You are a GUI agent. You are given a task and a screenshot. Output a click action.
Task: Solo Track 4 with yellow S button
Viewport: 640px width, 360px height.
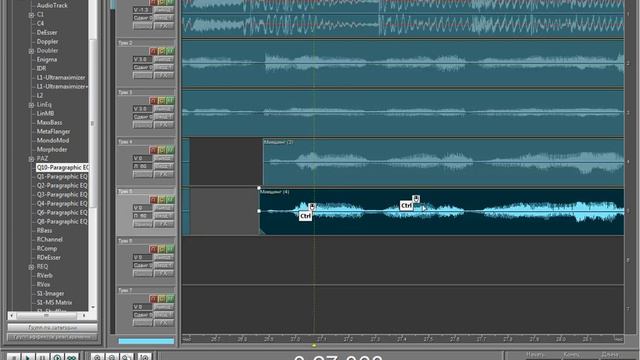click(x=162, y=150)
